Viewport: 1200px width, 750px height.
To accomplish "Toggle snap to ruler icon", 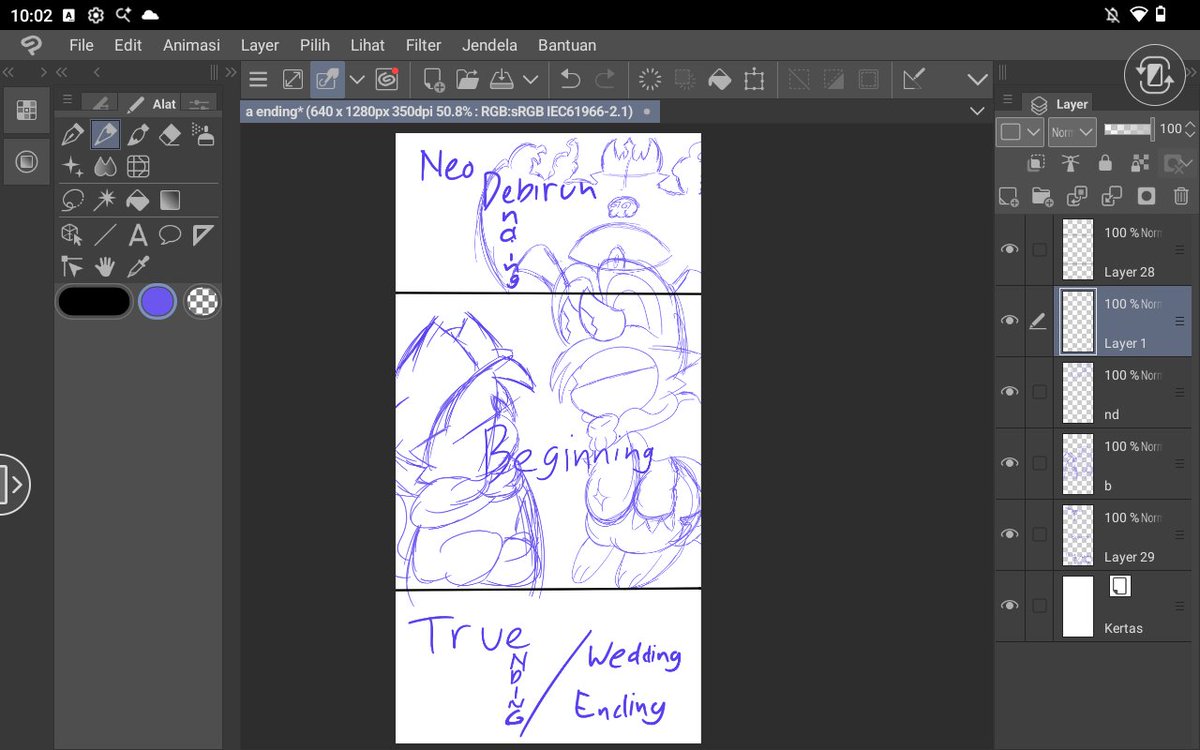I will pos(913,79).
